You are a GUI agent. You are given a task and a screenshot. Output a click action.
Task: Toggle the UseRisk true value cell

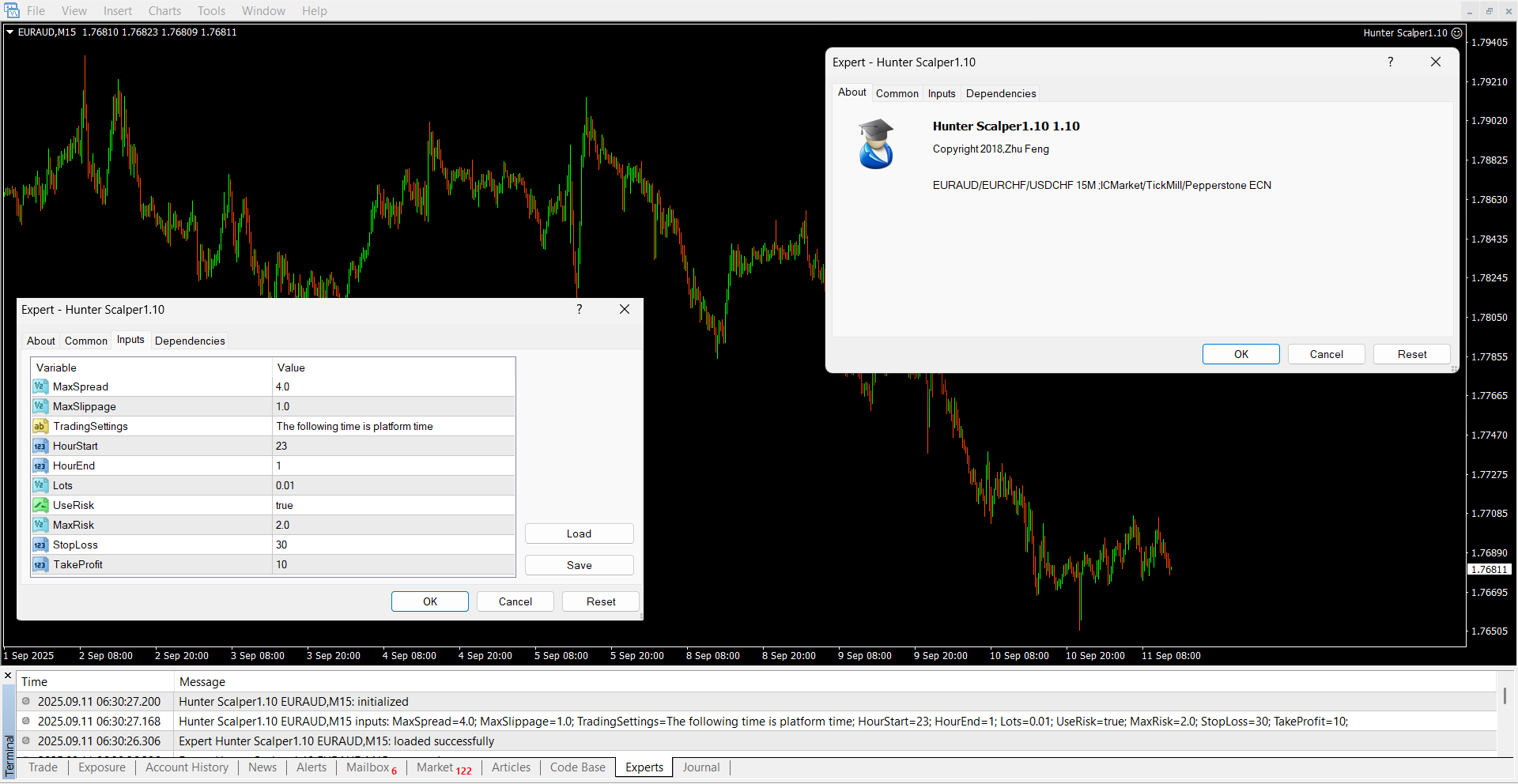coord(393,505)
